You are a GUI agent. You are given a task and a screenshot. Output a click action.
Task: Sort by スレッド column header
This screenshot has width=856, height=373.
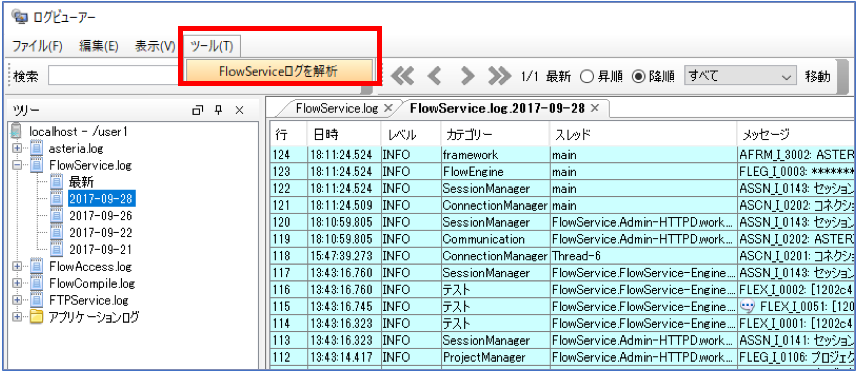pos(643,134)
